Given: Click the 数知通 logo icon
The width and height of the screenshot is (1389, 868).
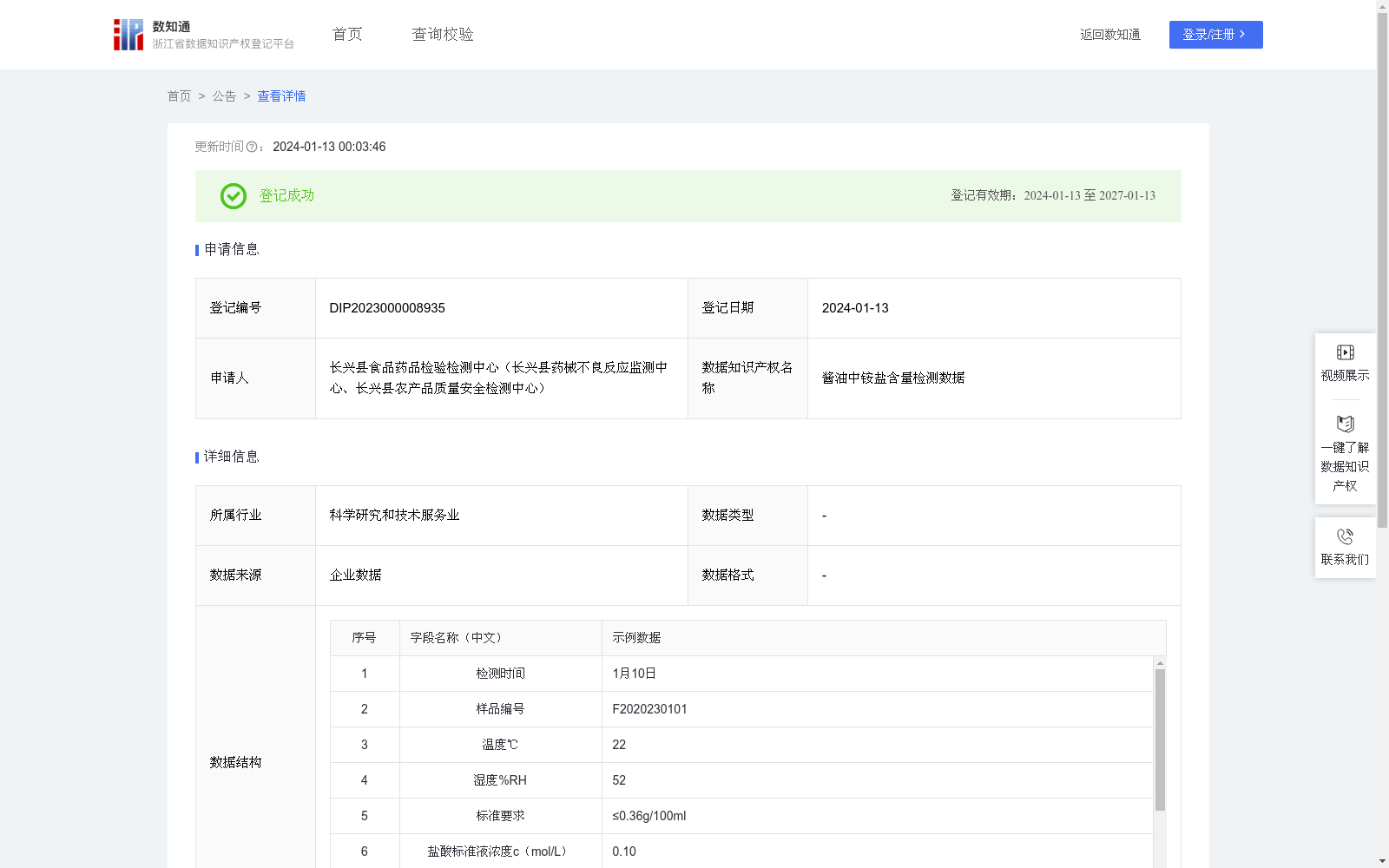Looking at the screenshot, I should [128, 35].
